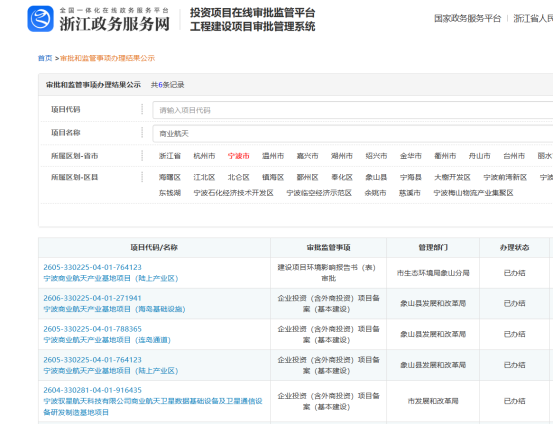The image size is (553, 424).
Task: Filter by district 北仑区
Action: pyautogui.click(x=238, y=177)
